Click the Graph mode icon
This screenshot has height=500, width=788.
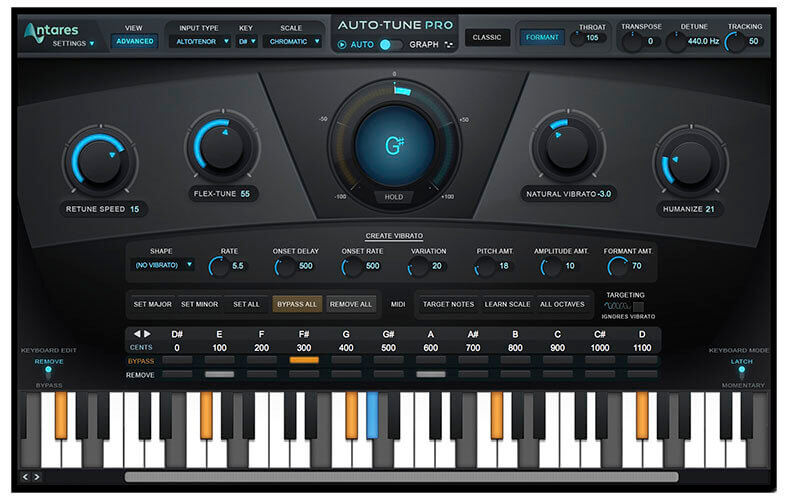coord(449,44)
